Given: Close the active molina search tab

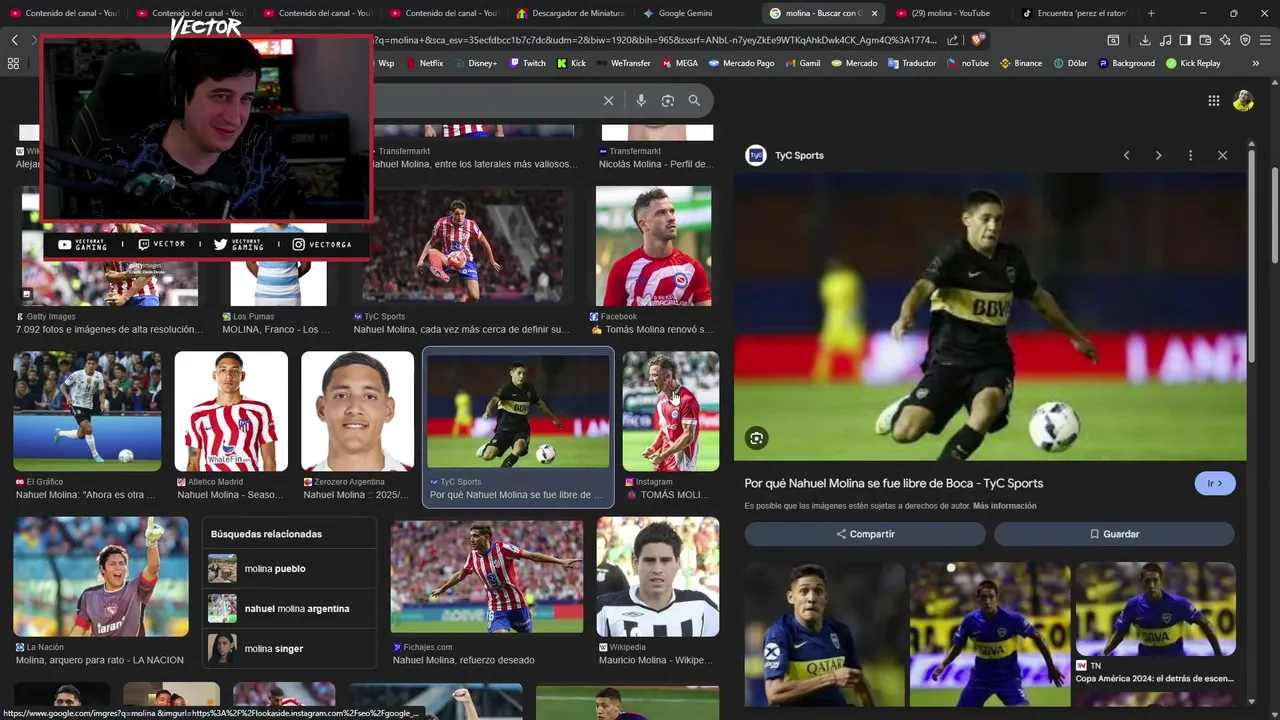Looking at the screenshot, I should (x=874, y=13).
